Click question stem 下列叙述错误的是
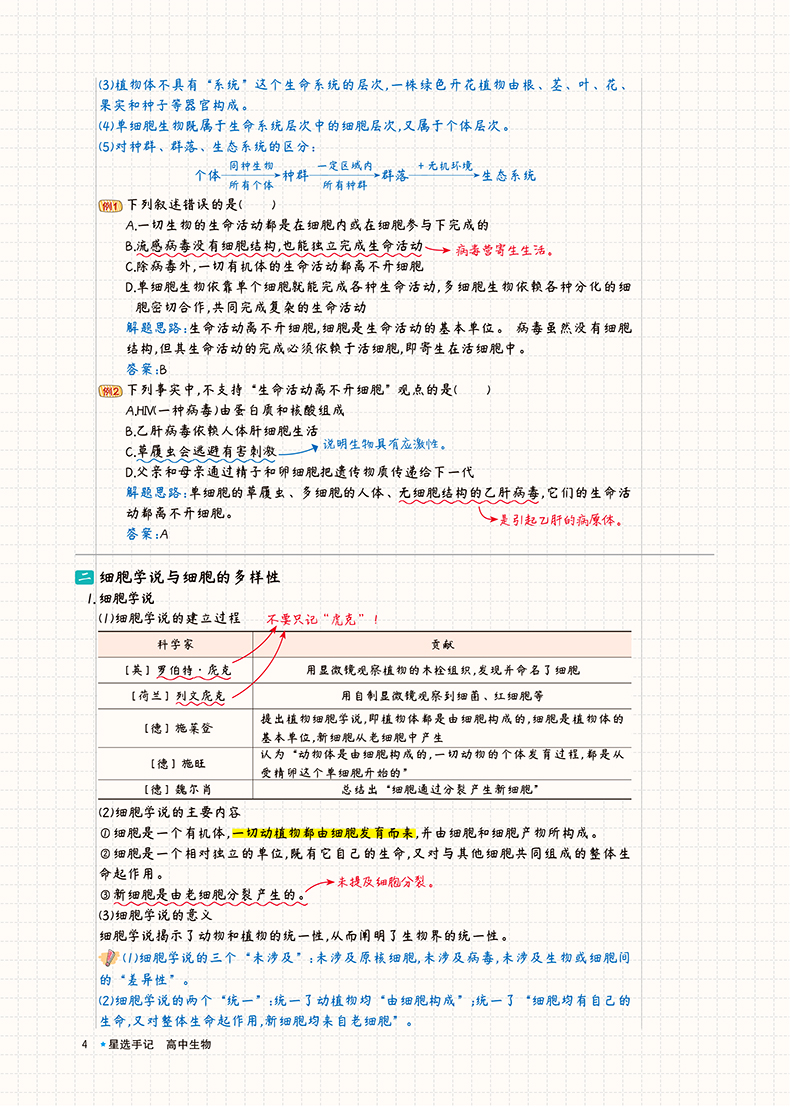The height and width of the screenshot is (1107, 790). coord(202,205)
